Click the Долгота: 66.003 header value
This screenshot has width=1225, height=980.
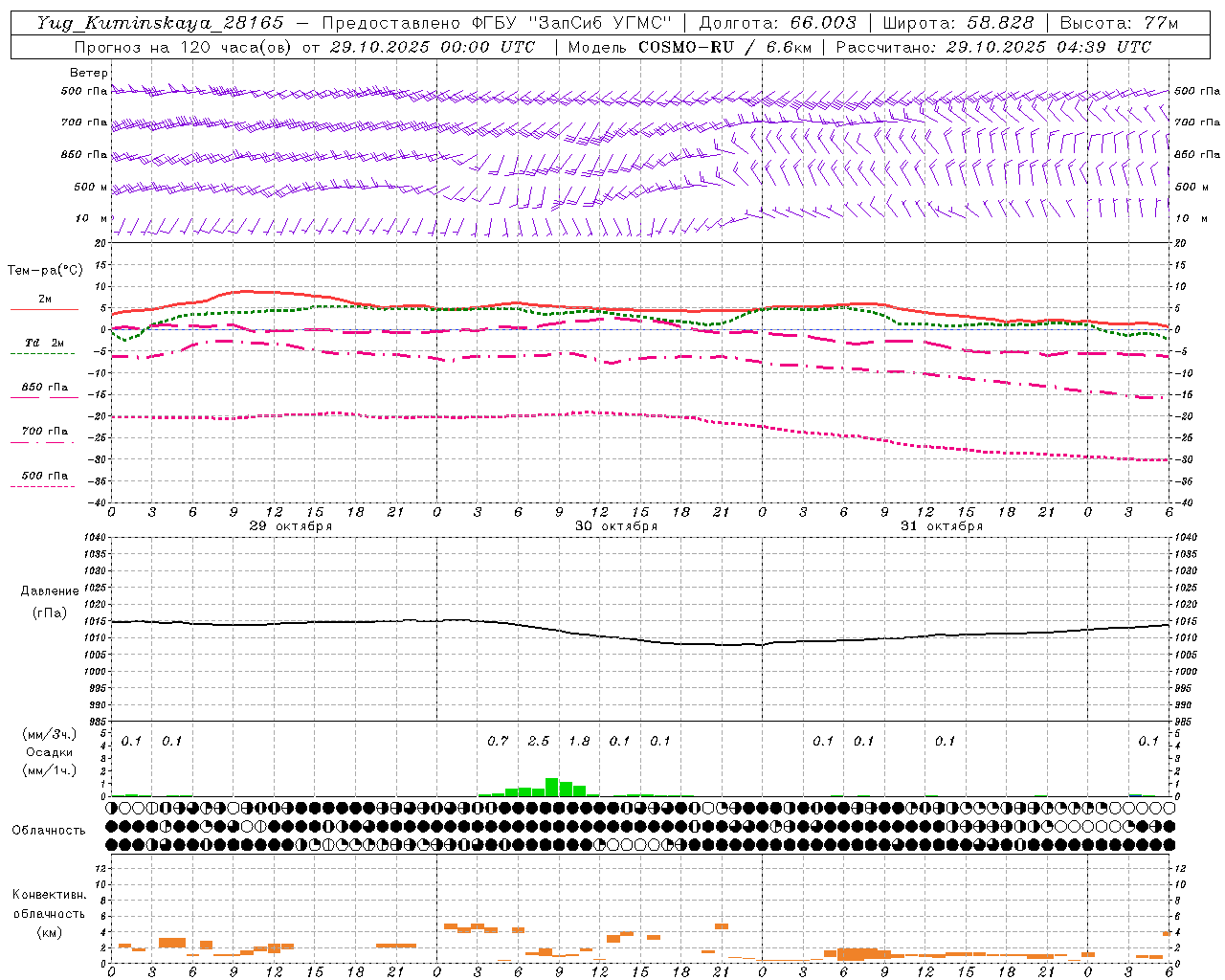click(x=777, y=23)
